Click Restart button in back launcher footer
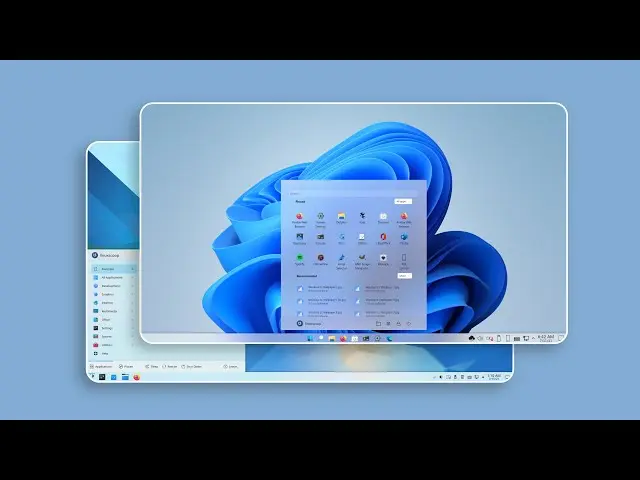The height and width of the screenshot is (480, 640). [170, 367]
